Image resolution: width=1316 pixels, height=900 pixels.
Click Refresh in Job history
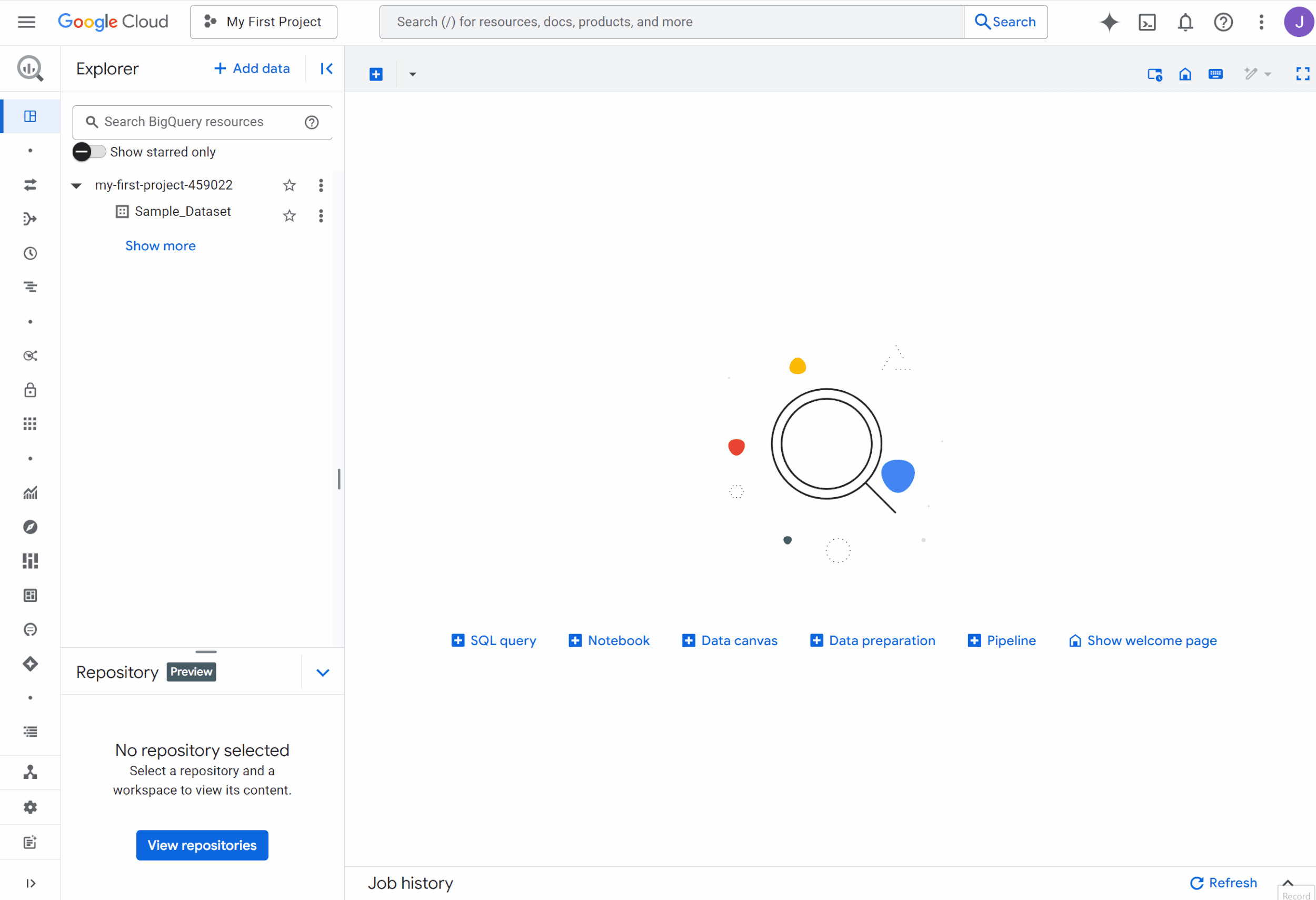pos(1223,883)
